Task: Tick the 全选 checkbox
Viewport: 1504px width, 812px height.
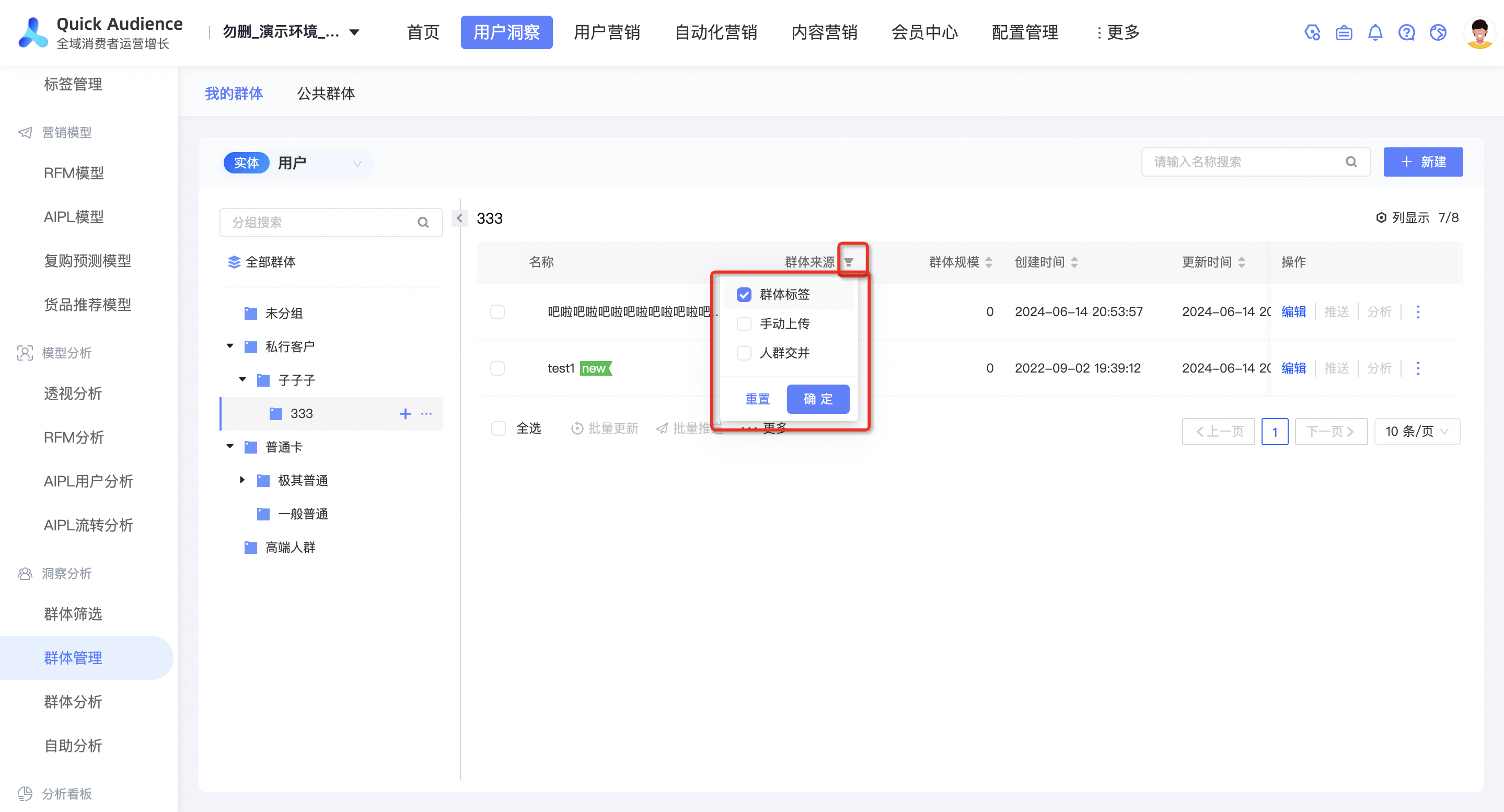Action: [x=498, y=428]
